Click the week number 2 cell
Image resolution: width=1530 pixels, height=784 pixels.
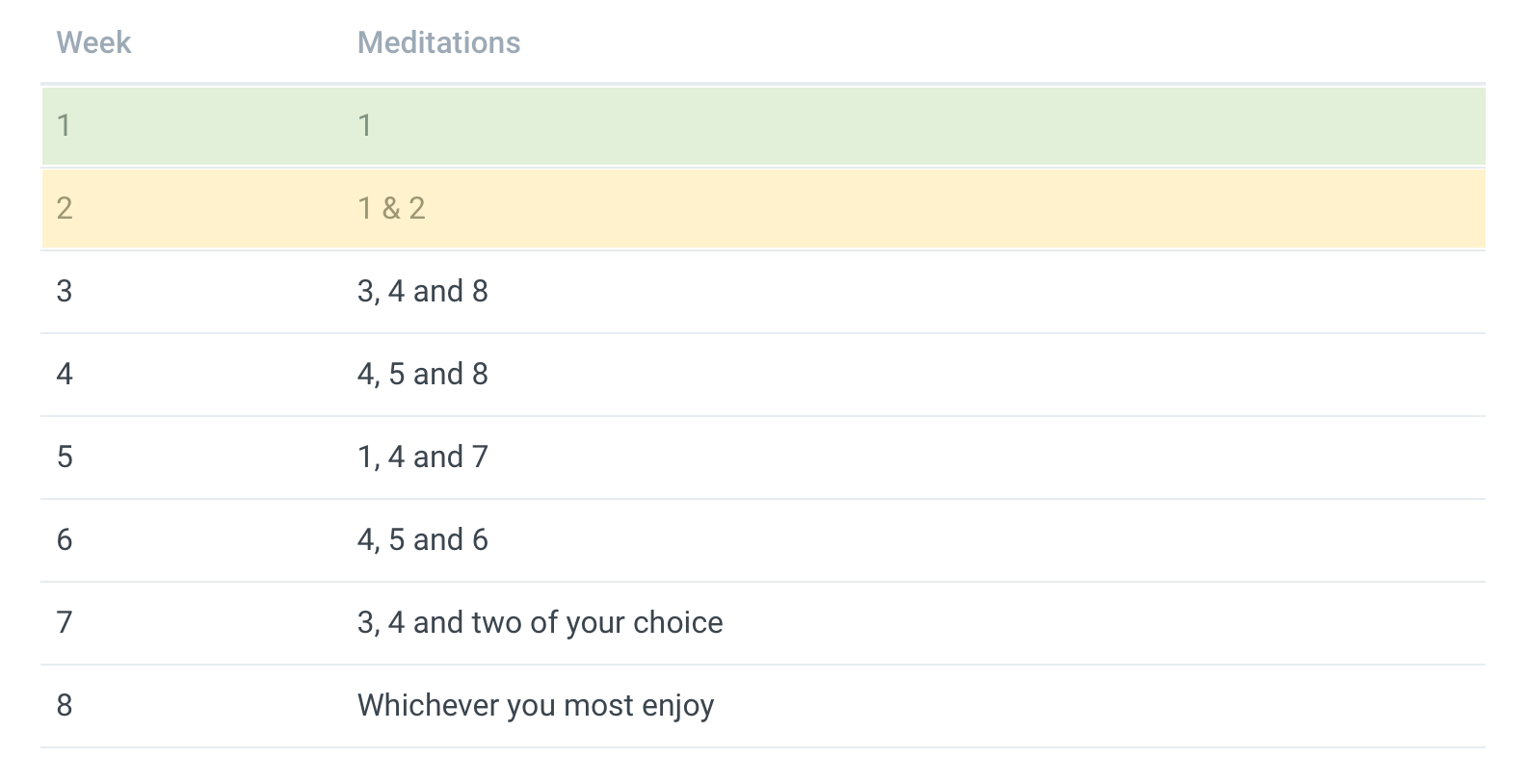[65, 208]
